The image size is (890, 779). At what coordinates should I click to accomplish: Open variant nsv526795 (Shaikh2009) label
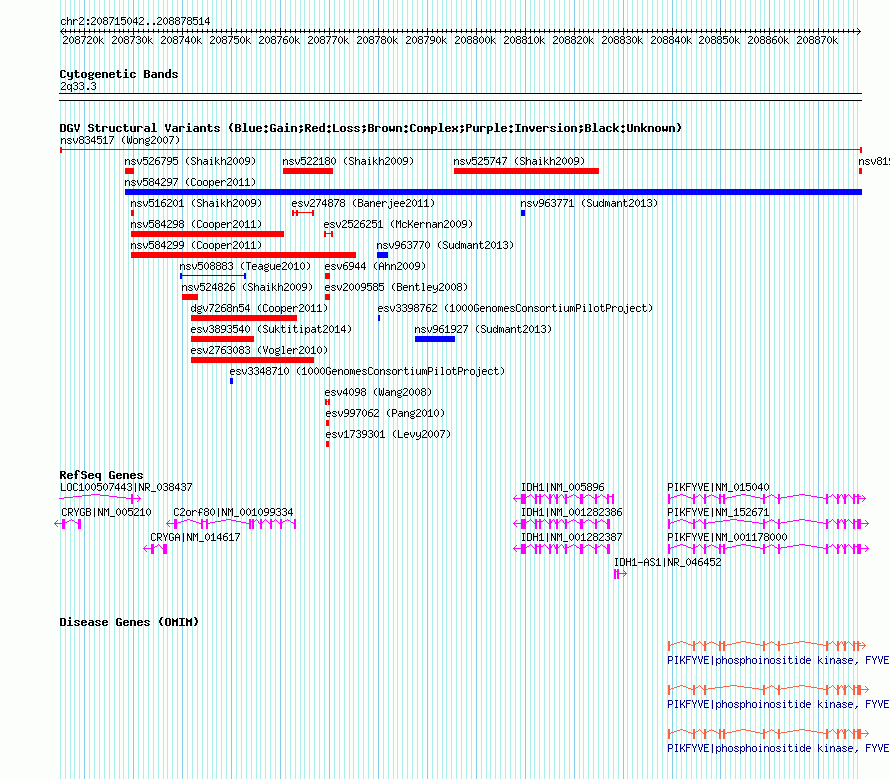[190, 161]
